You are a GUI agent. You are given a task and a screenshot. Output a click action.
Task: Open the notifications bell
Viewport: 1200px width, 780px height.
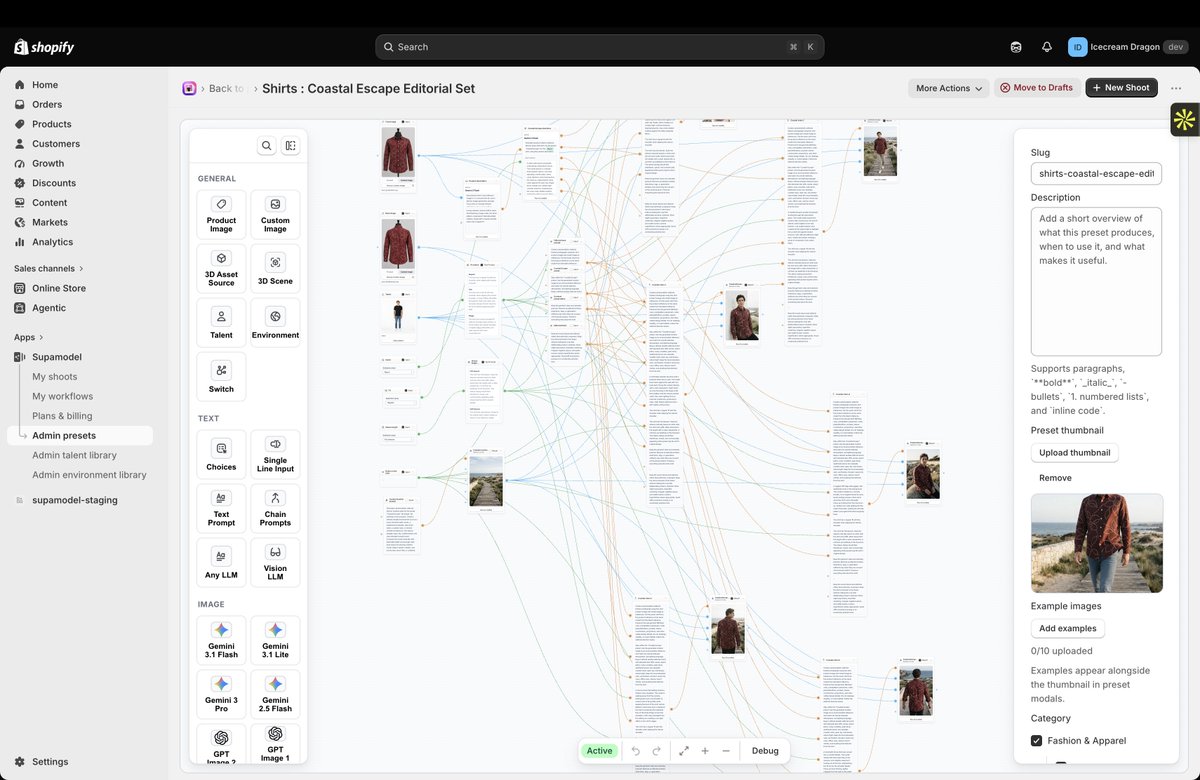click(1047, 47)
